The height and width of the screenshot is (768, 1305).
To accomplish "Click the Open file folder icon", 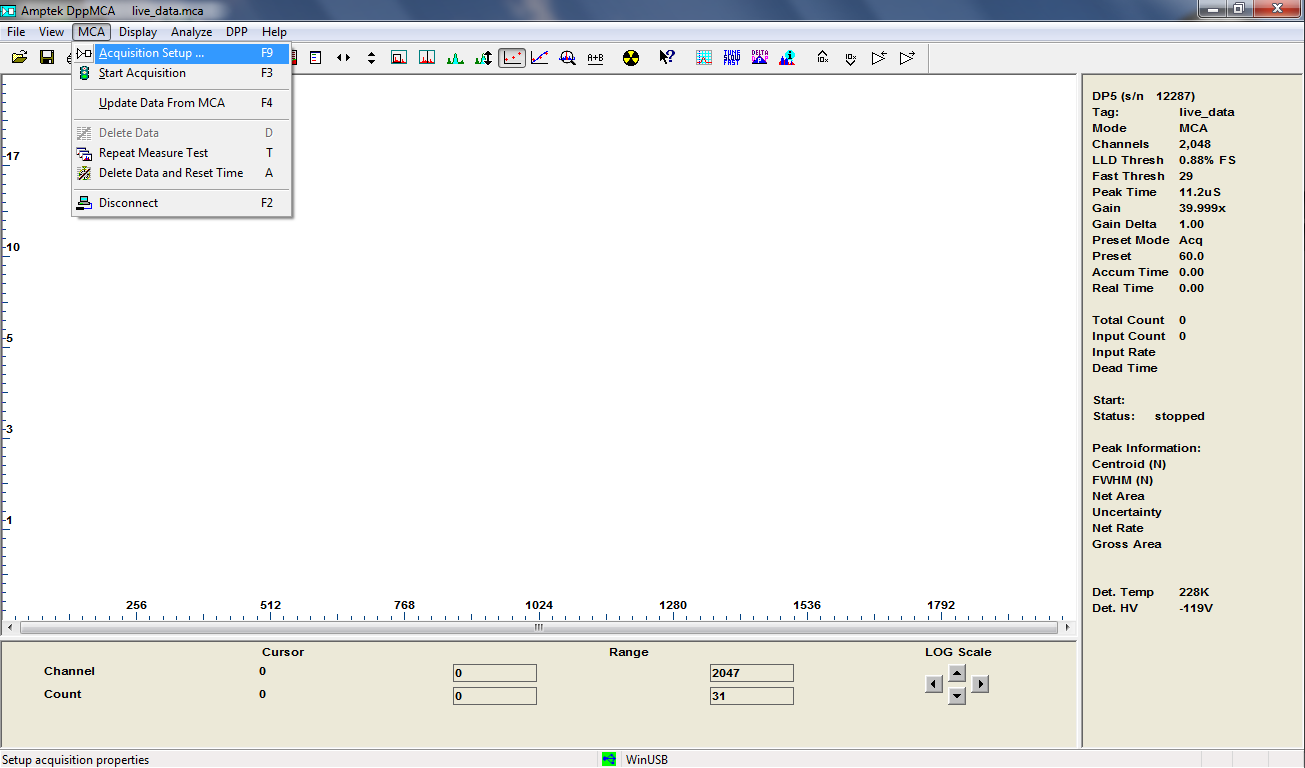I will (x=19, y=58).
